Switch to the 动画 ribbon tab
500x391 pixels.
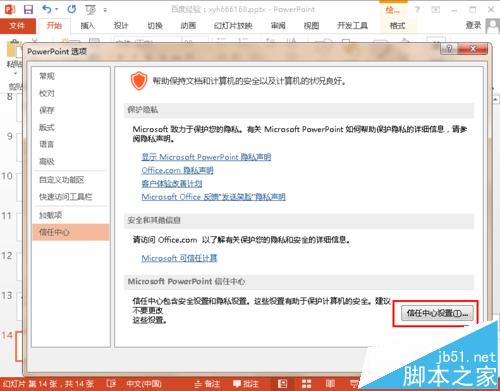point(188,25)
